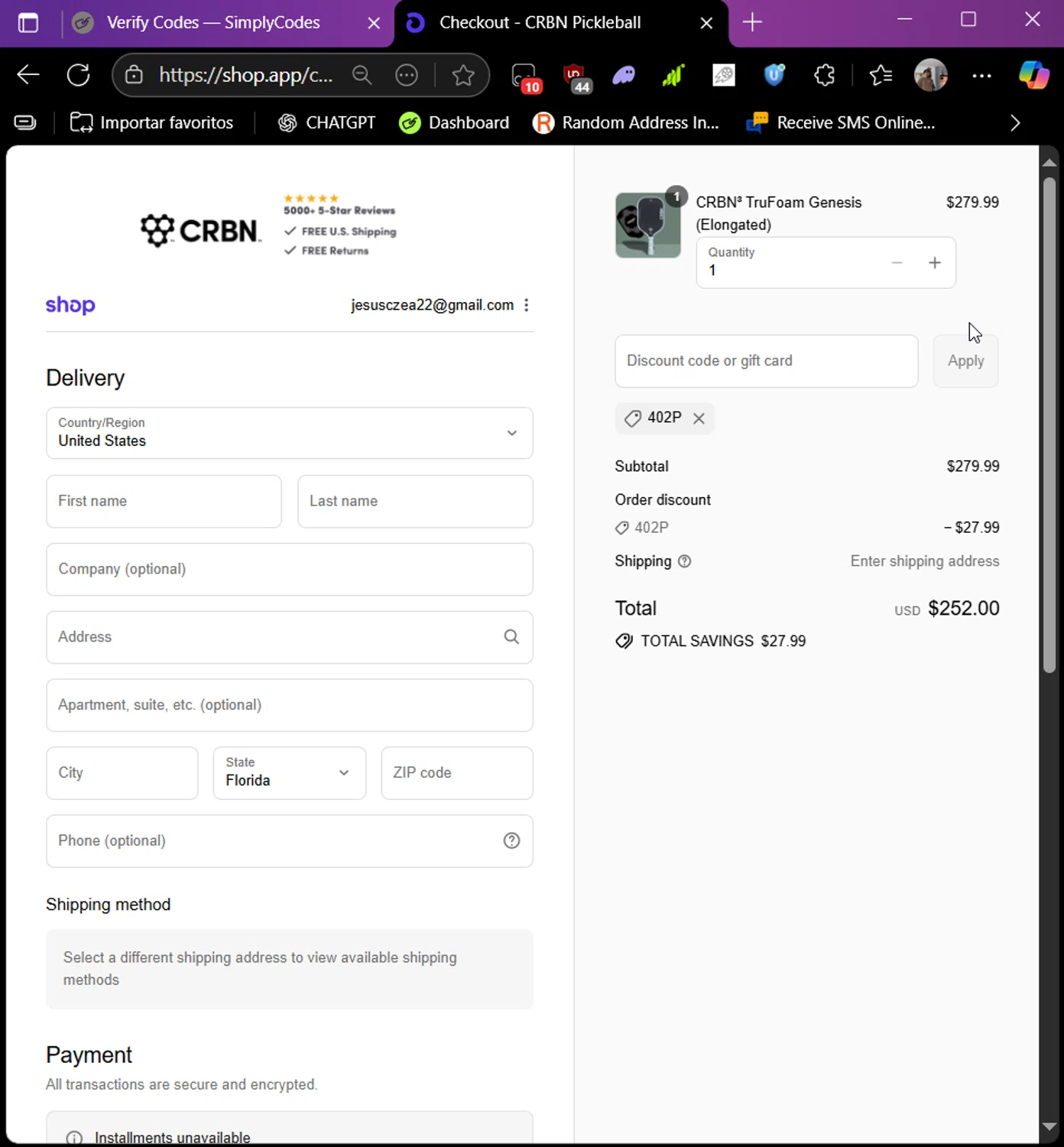
Task: Open the Extensions puzzle menu
Action: click(825, 75)
